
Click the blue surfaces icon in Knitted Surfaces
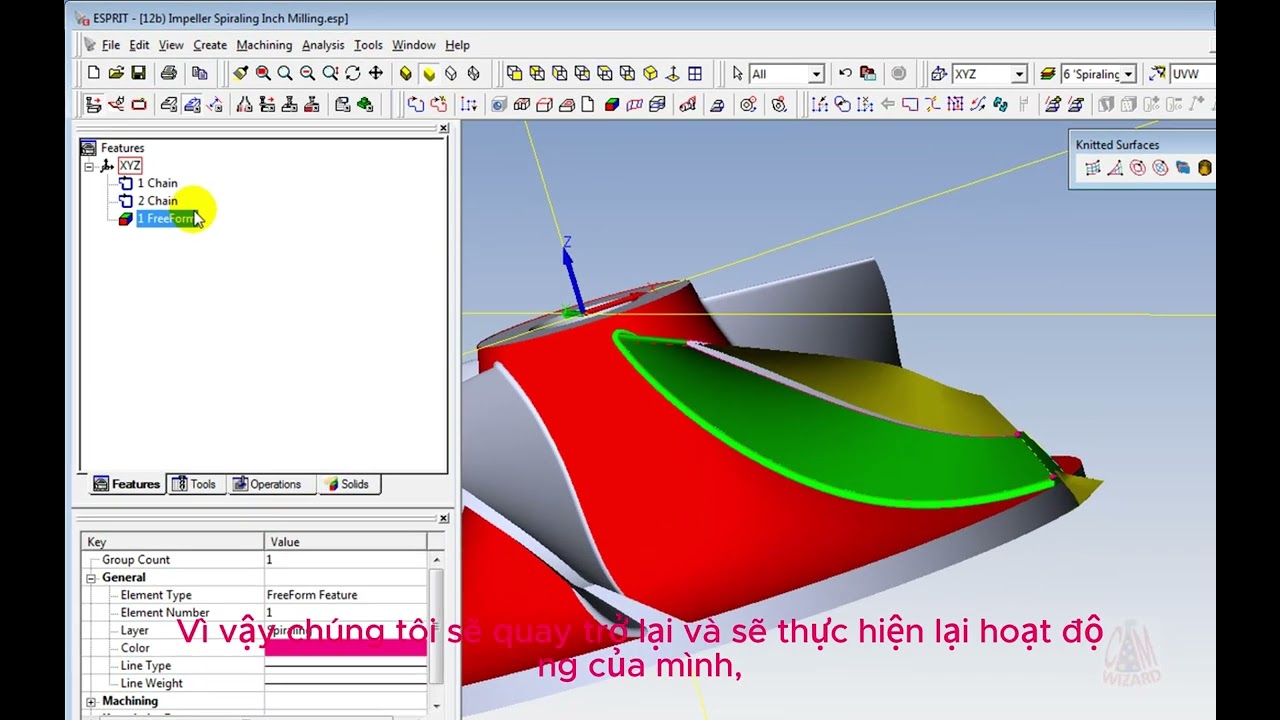(x=1183, y=168)
